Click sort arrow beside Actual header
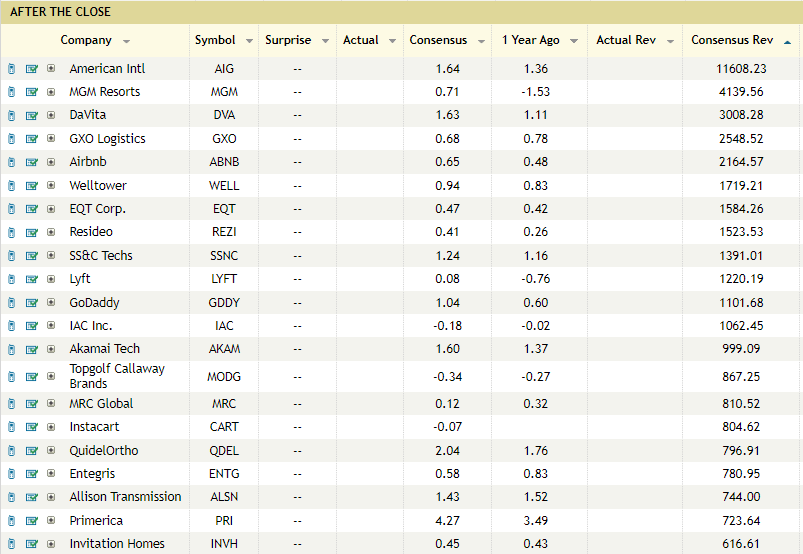This screenshot has height=554, width=803. click(392, 41)
